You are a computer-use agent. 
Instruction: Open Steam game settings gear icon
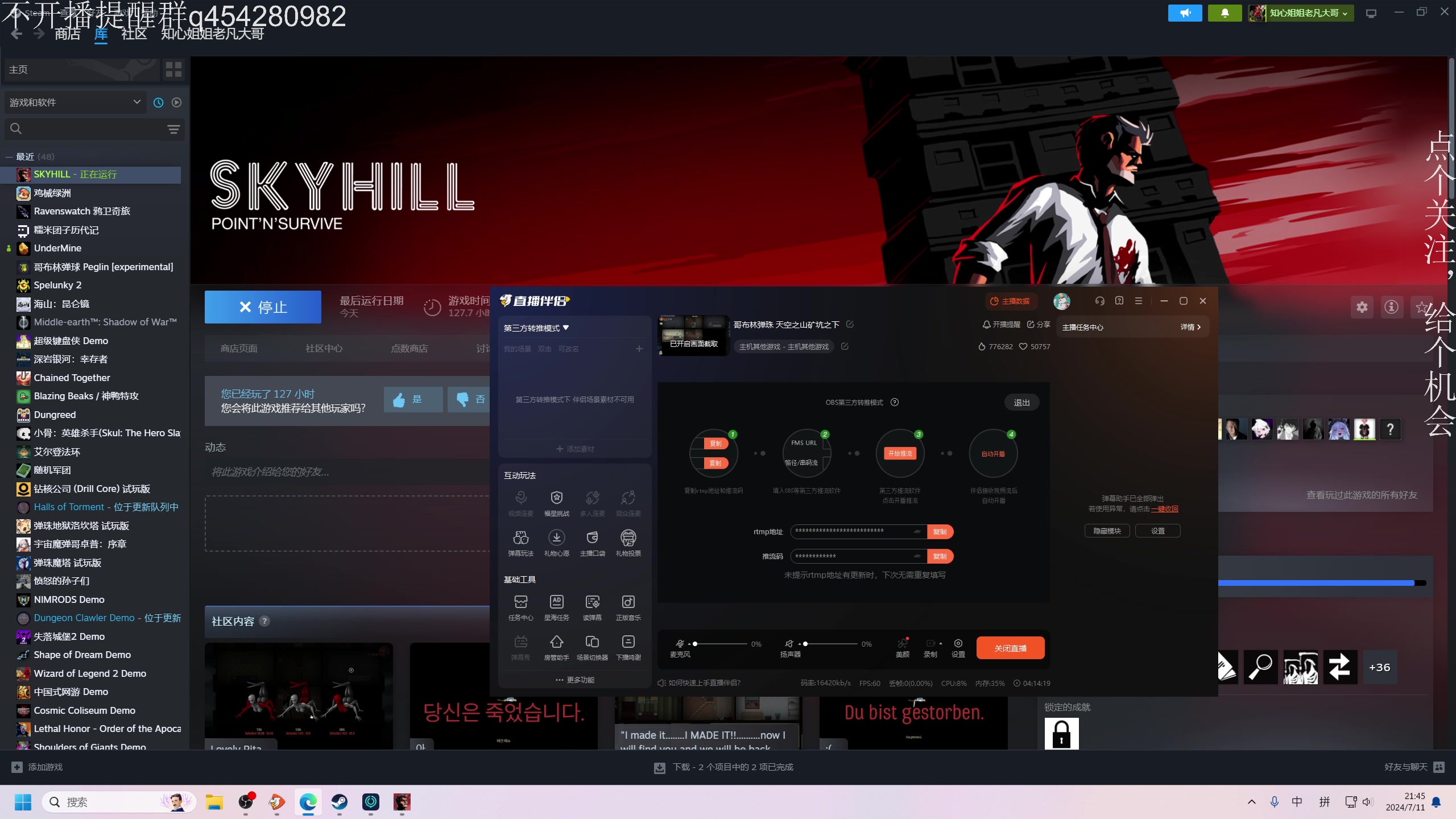coord(1362,307)
